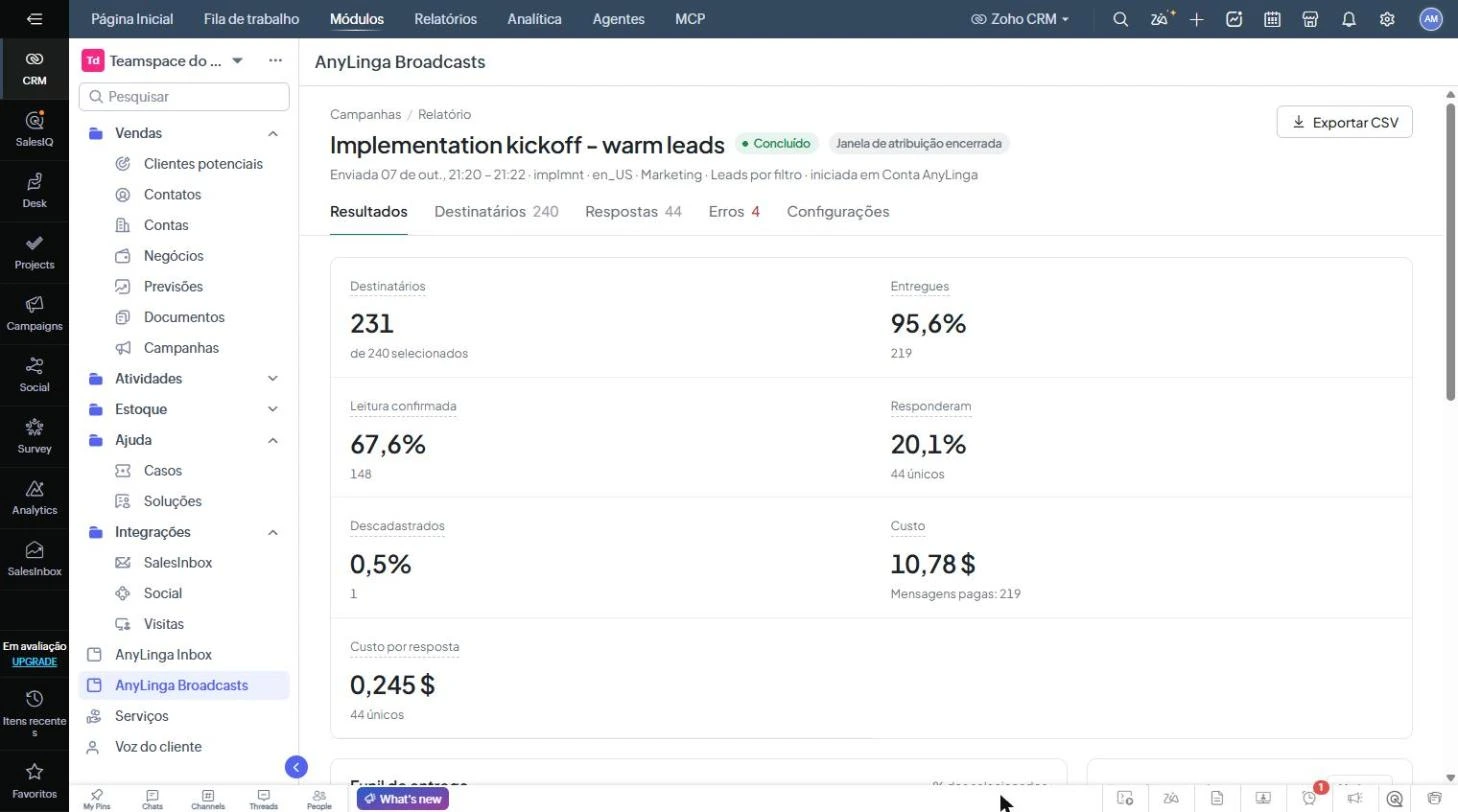The height and width of the screenshot is (812, 1458).
Task: Select Clientes potenciais in sidebar
Action: [203, 164]
